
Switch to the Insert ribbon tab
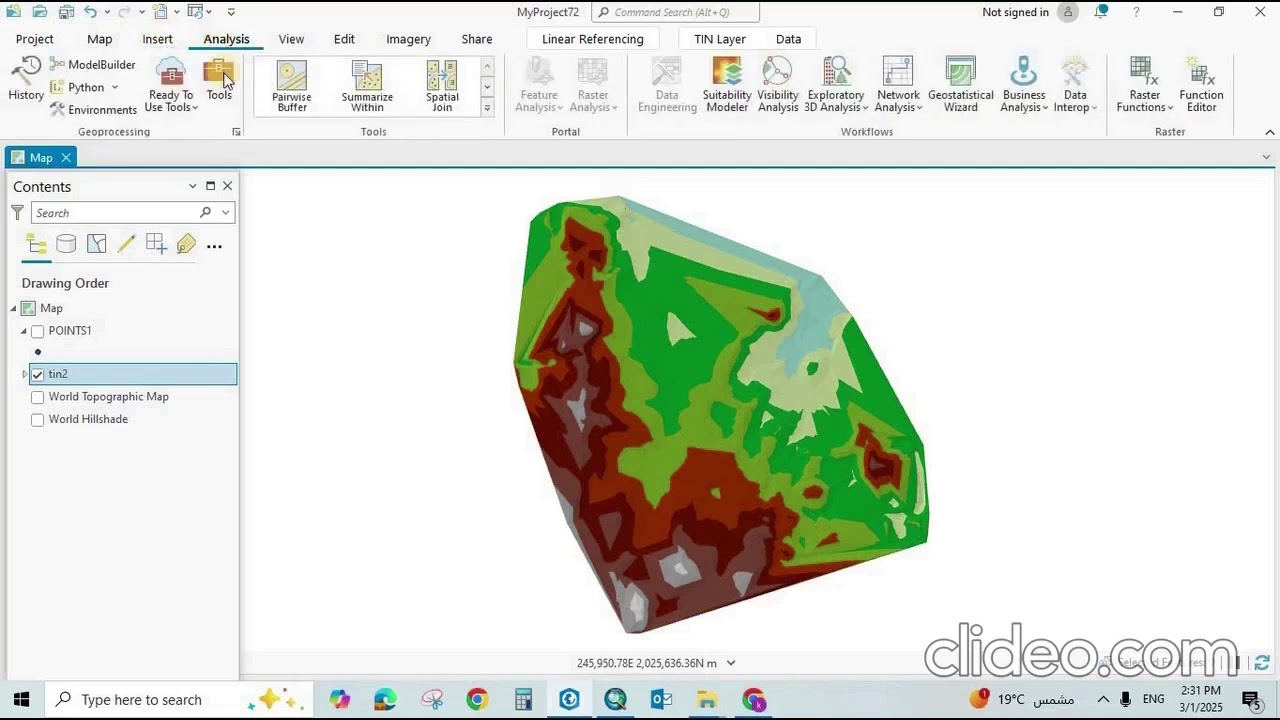click(157, 39)
